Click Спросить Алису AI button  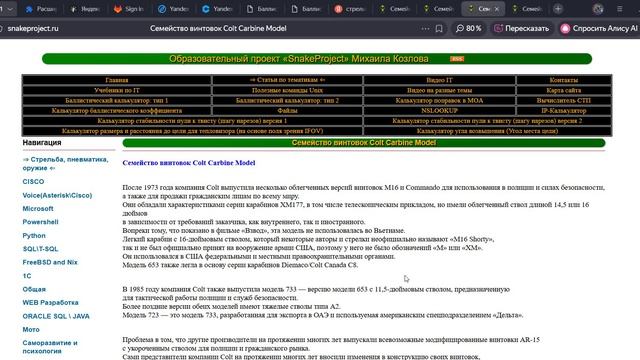pyautogui.click(x=598, y=29)
